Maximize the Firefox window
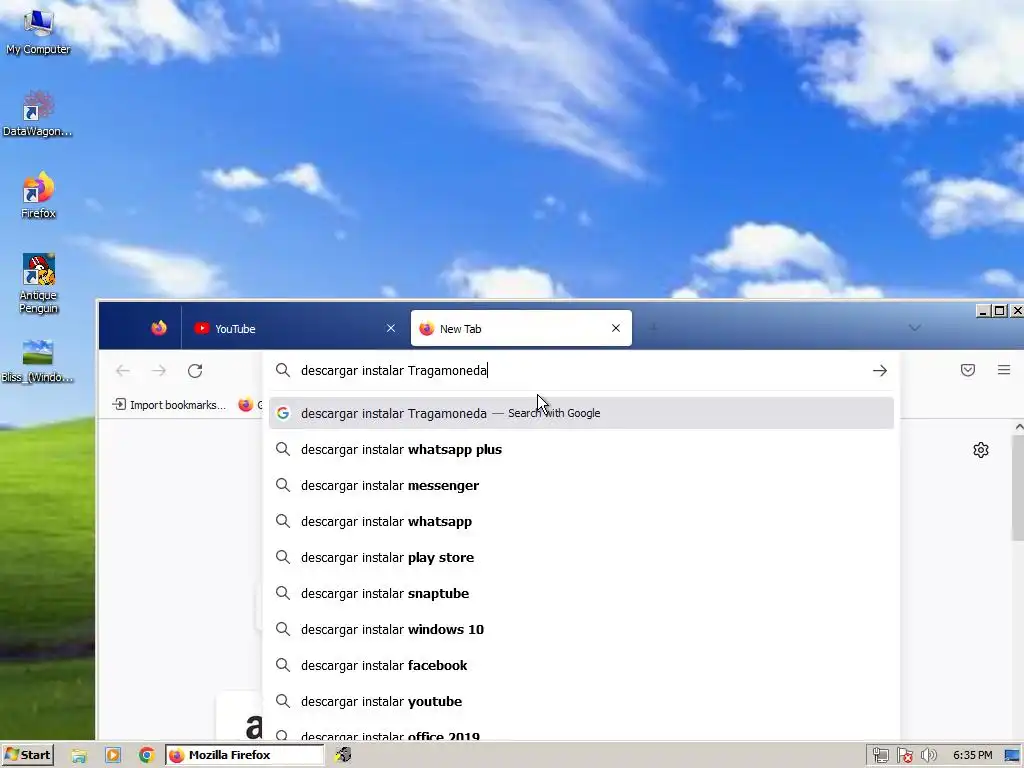1024x768 pixels. click(x=999, y=311)
